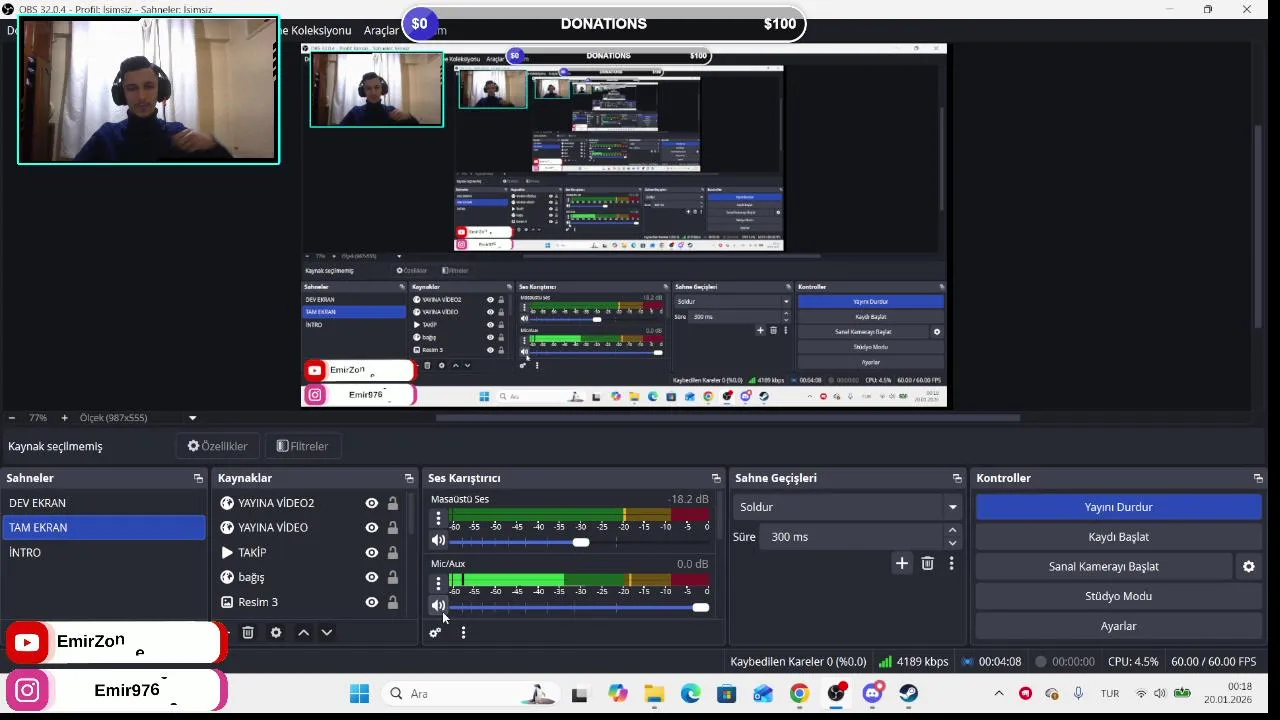Open transition properties three-dot menu
This screenshot has width=1280, height=720.
951,564
